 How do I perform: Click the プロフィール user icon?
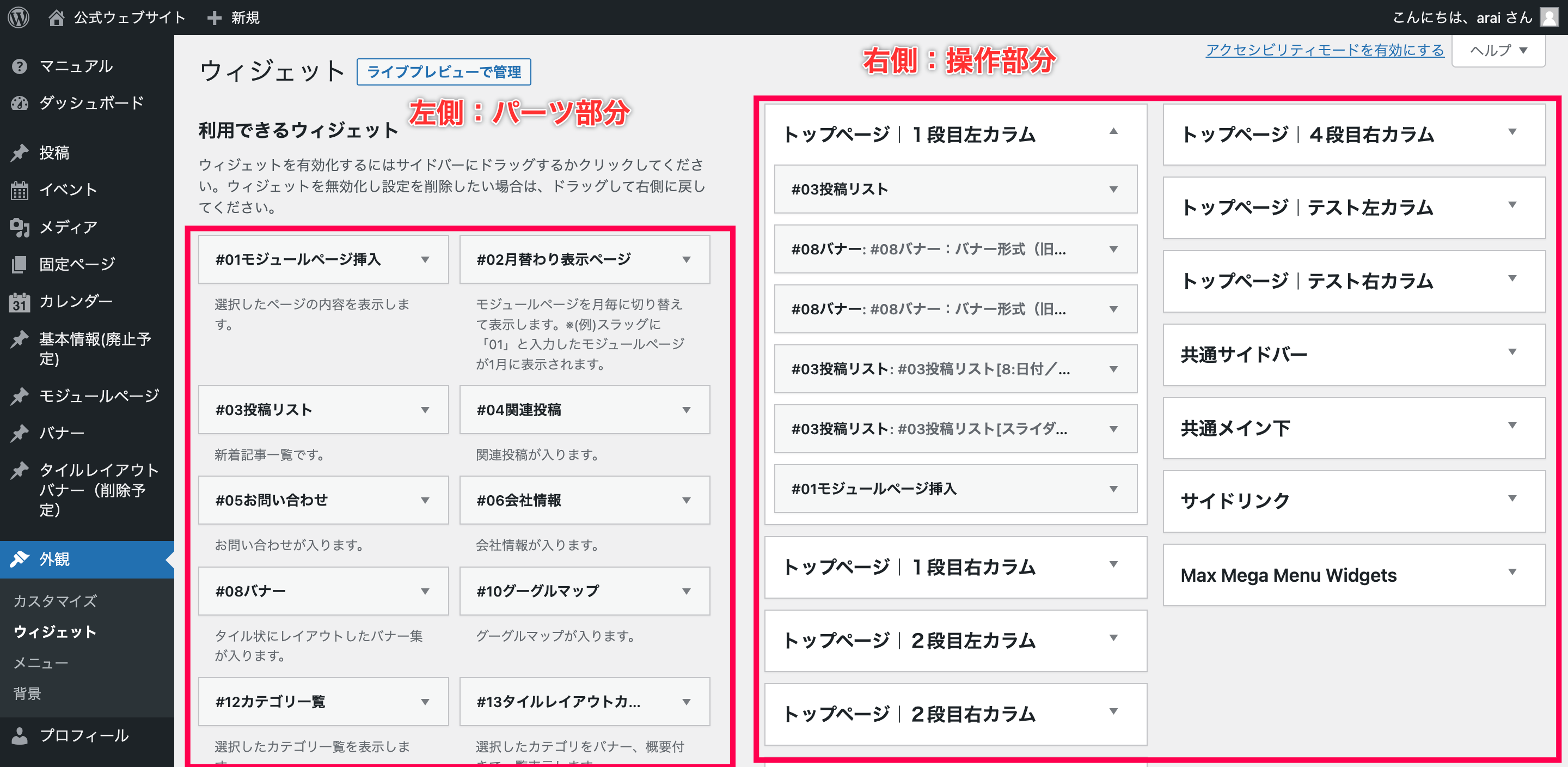click(x=20, y=735)
